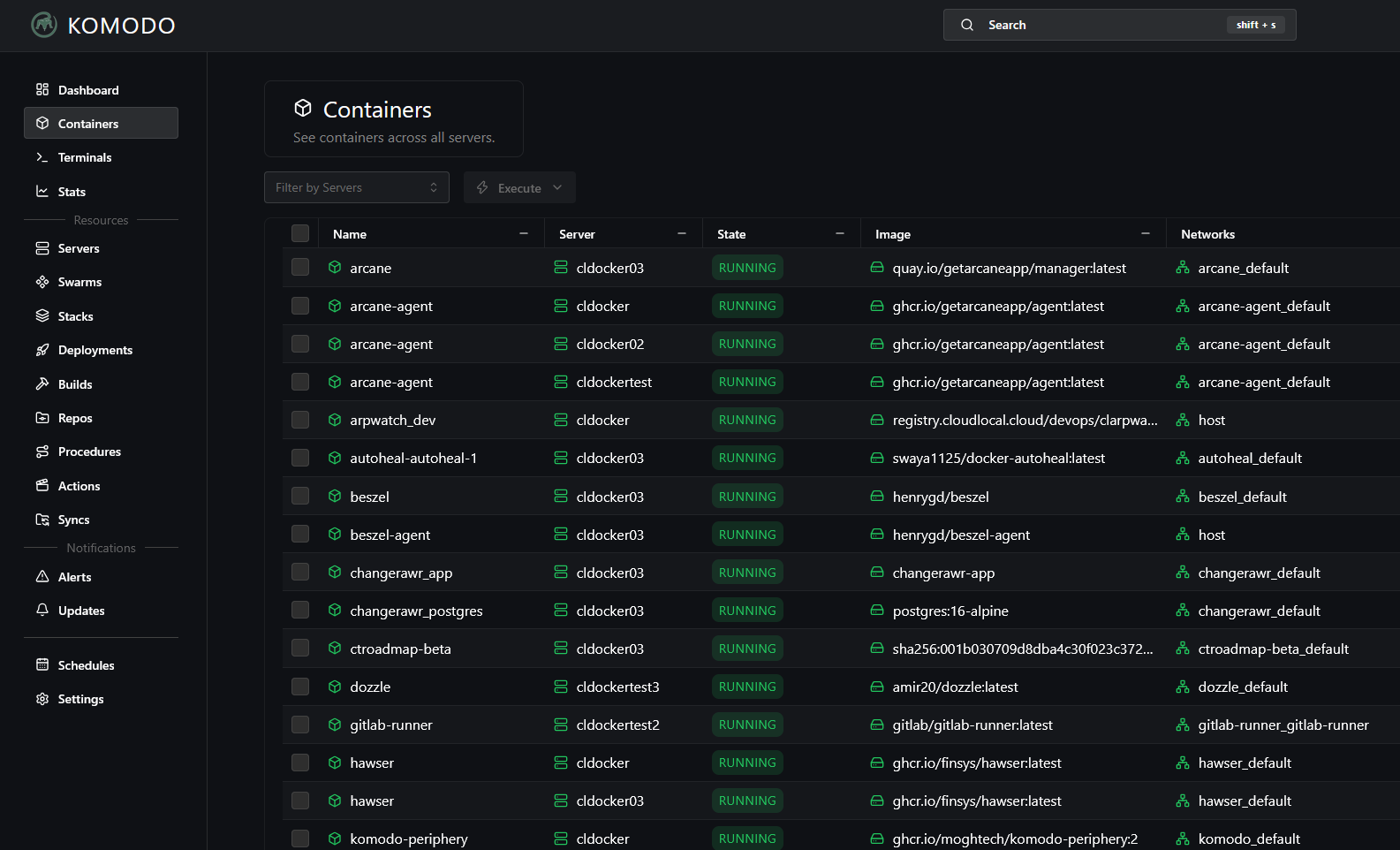Click the RUNNING badge for ctroadmap-beta

747,649
